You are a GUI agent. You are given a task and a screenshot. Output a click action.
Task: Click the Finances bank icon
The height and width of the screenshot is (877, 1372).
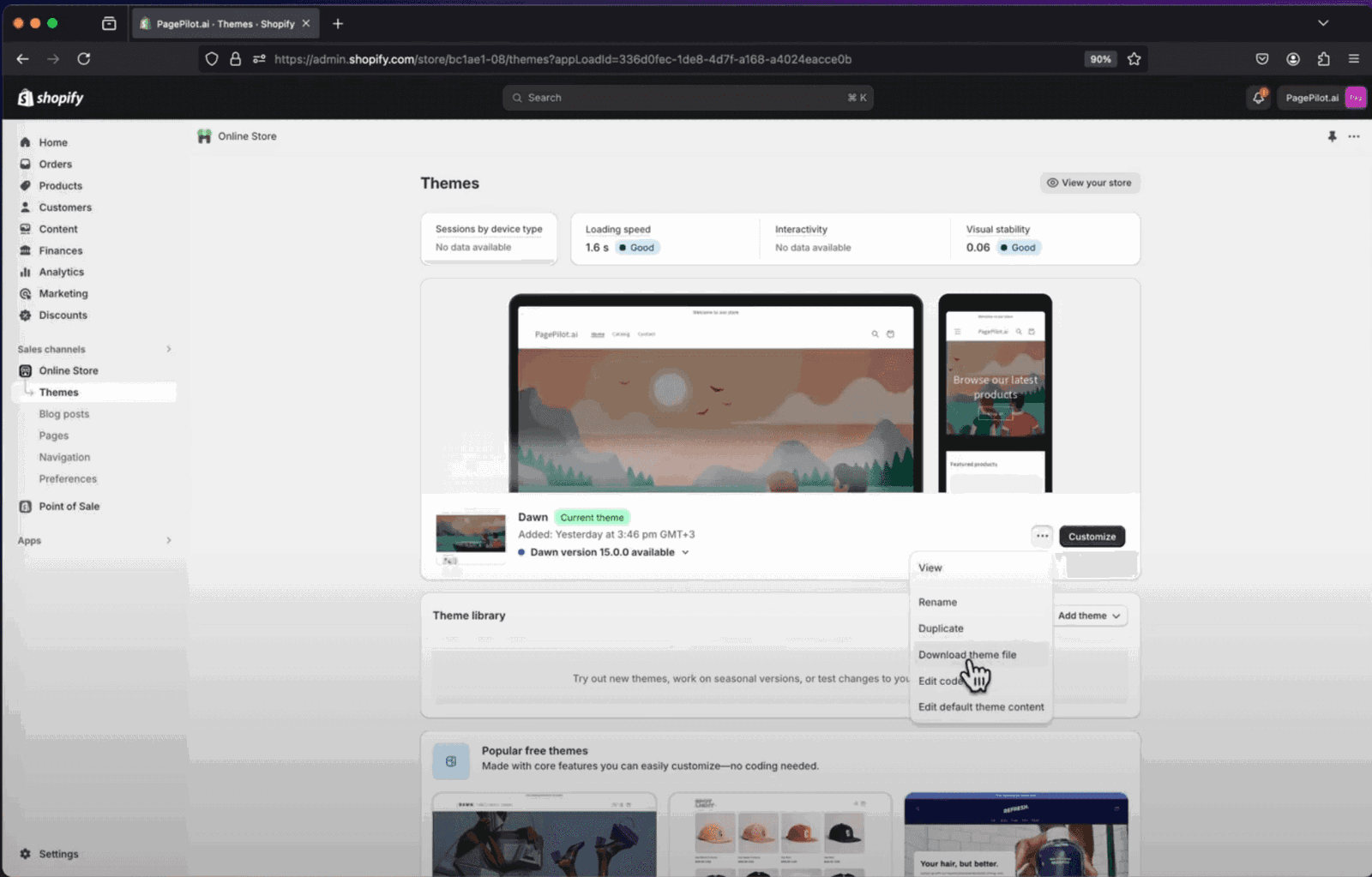[26, 250]
